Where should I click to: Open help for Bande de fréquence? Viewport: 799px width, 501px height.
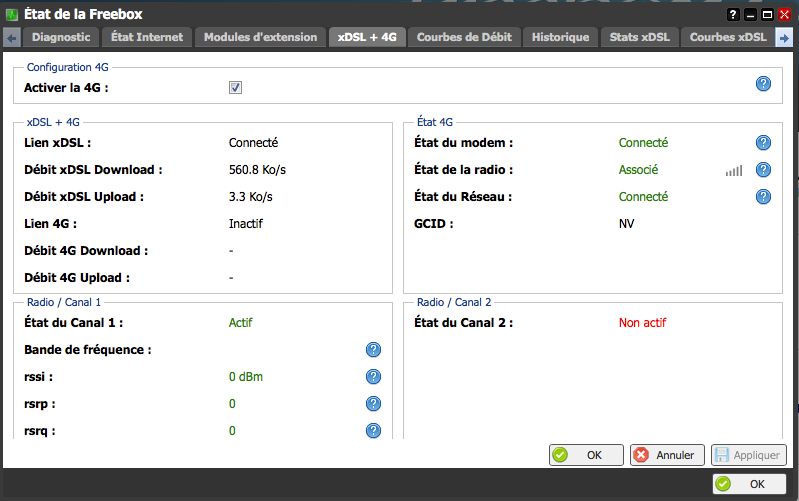click(x=374, y=350)
